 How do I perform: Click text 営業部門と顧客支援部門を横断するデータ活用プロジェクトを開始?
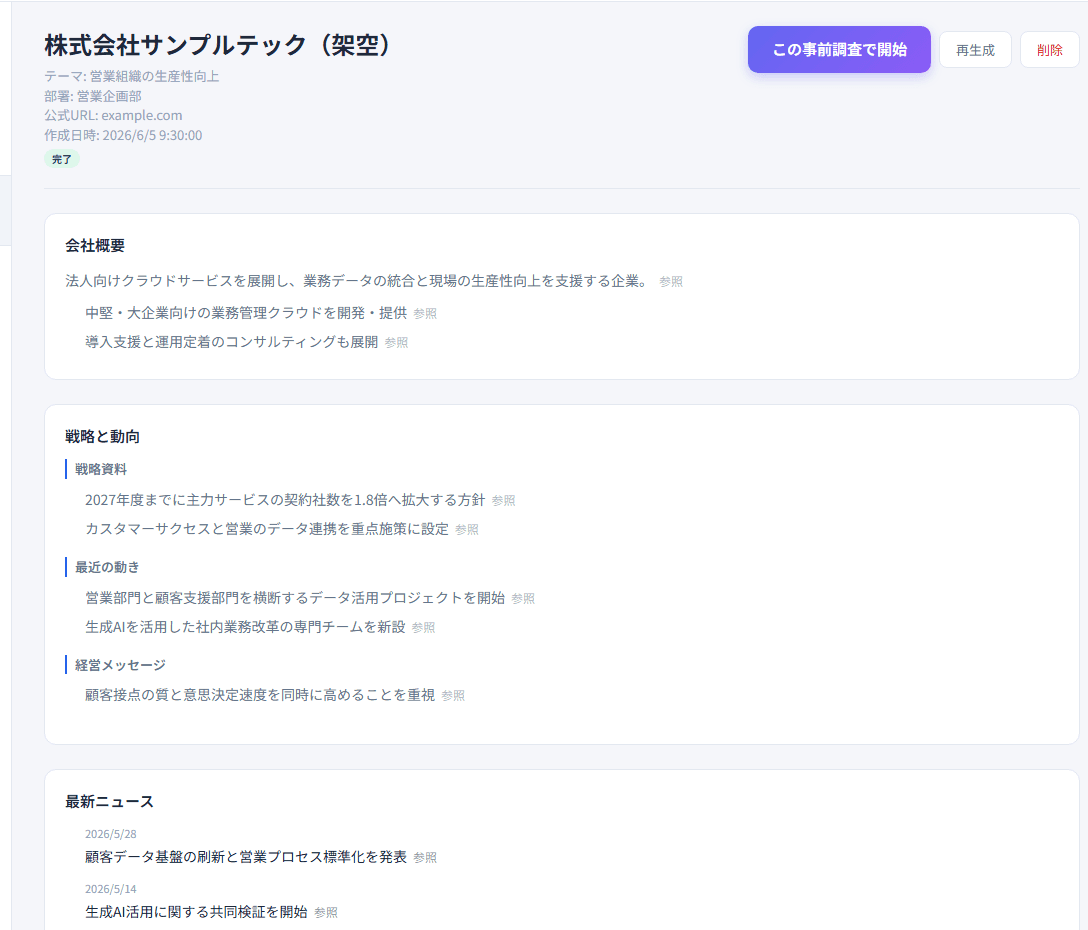coord(295,598)
